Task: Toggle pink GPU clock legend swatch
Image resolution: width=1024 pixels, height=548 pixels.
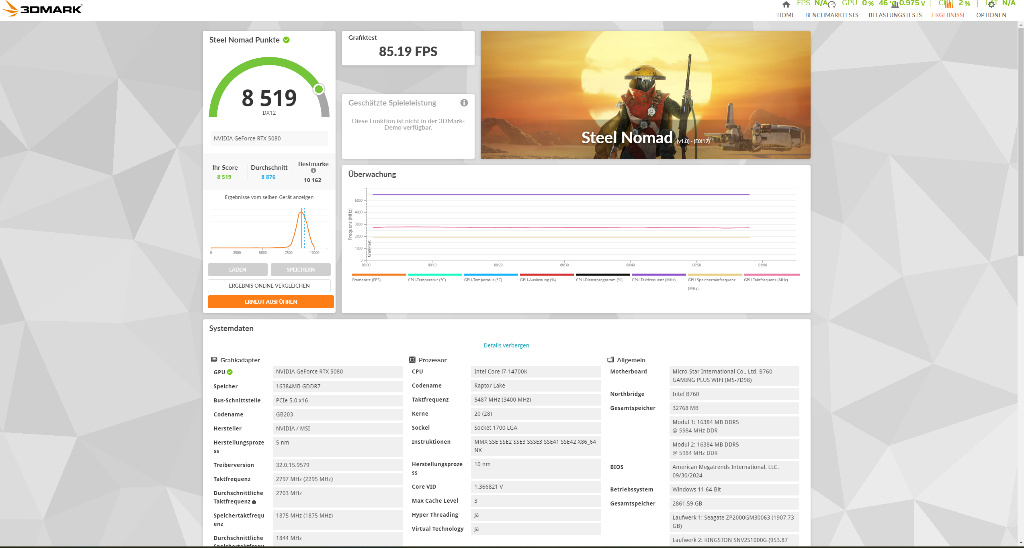Action: coord(771,275)
